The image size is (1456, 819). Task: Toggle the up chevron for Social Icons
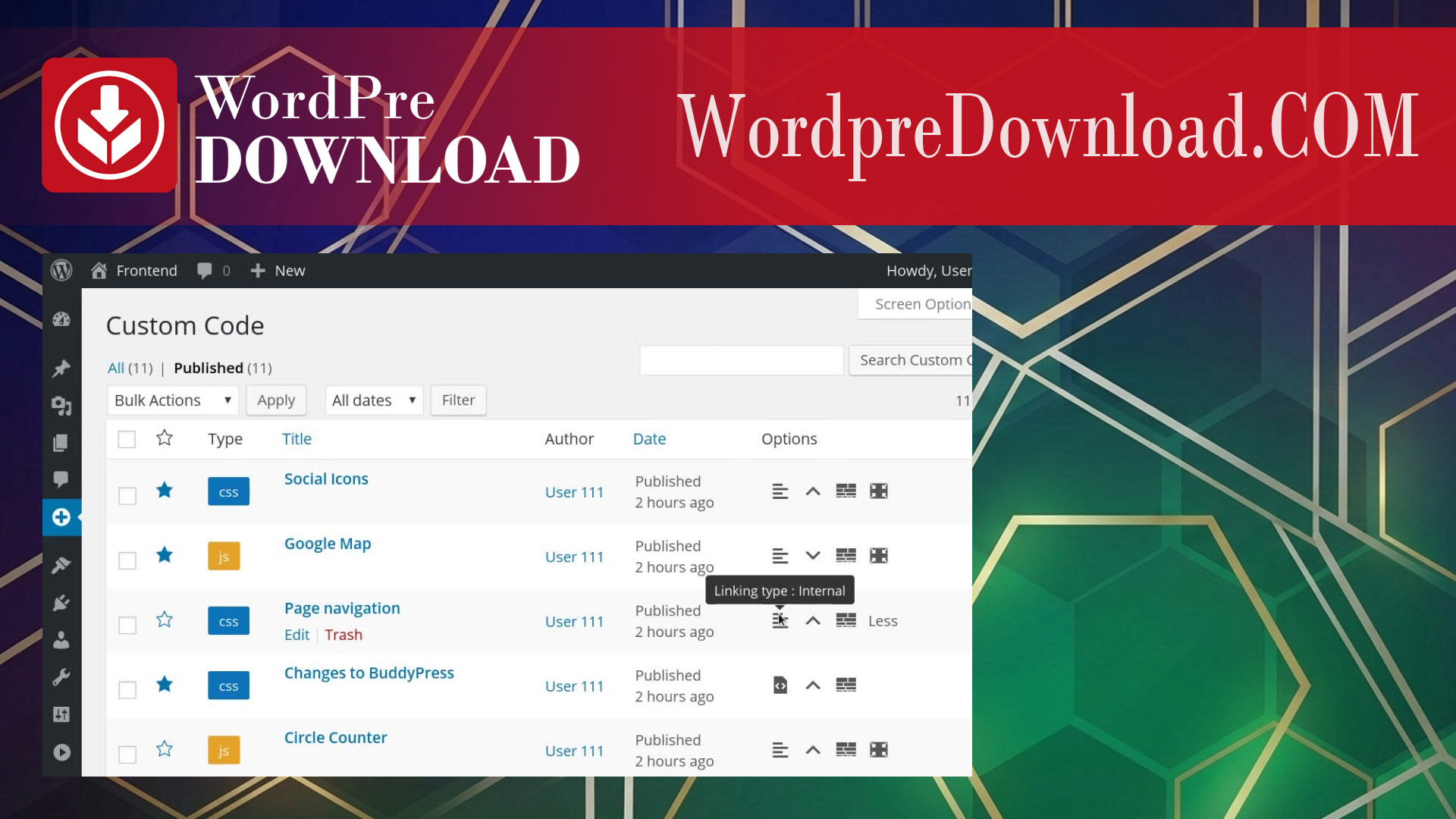813,491
